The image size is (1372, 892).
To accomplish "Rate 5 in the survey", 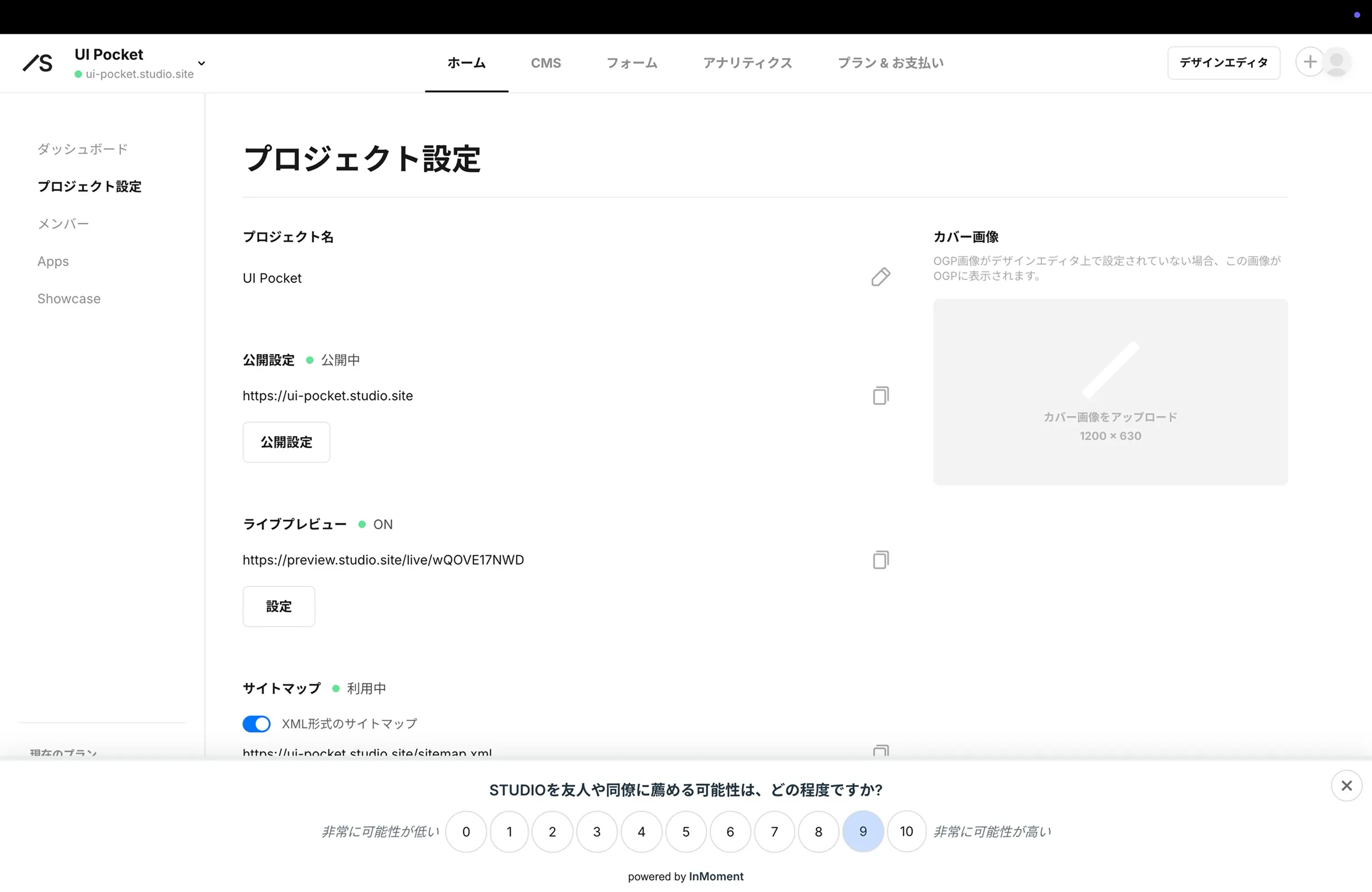I will (x=685, y=831).
